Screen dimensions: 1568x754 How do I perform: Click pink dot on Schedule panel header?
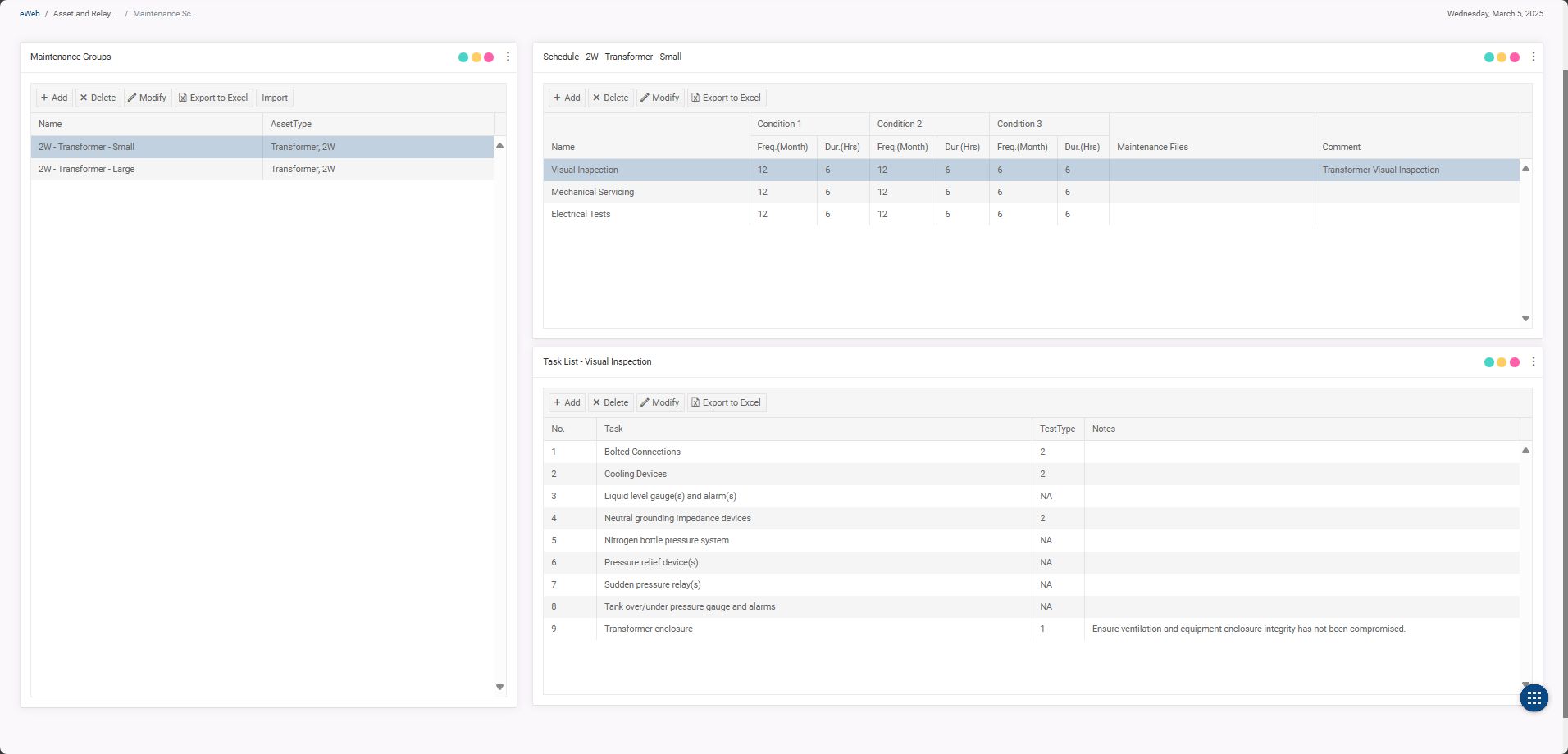[1514, 57]
